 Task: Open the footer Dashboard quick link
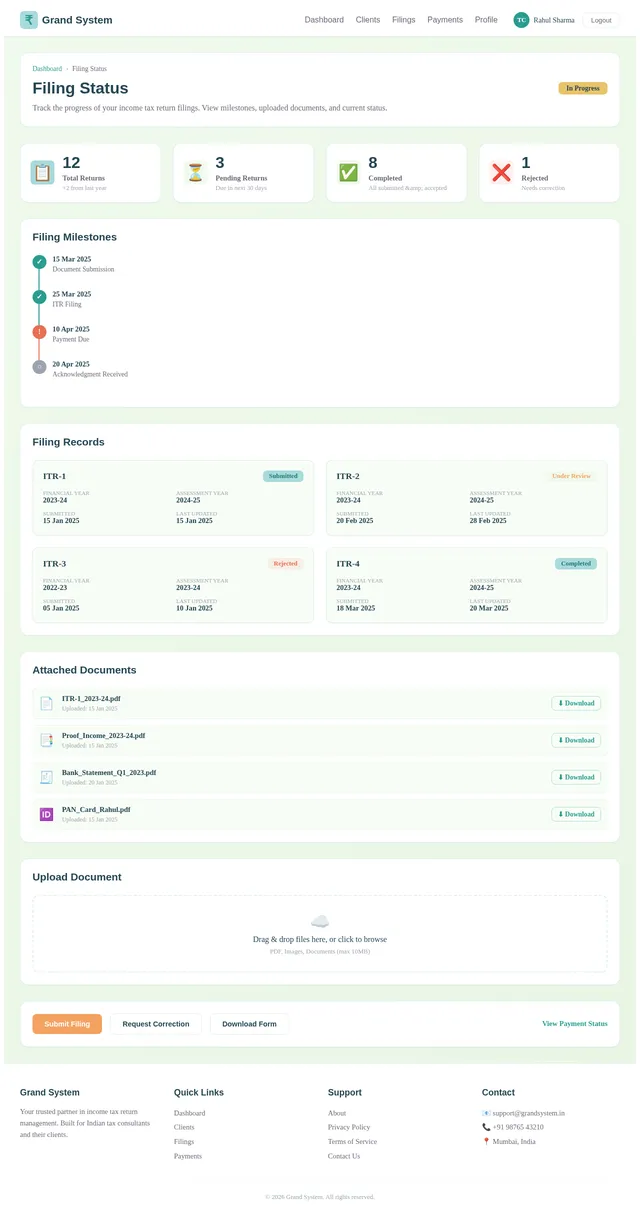189,1113
